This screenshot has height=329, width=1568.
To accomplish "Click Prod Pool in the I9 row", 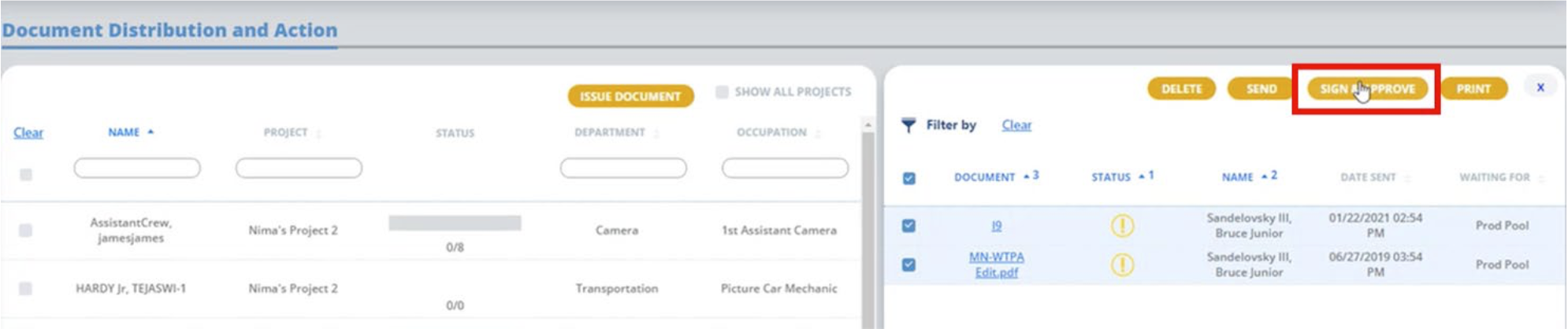I will click(1502, 225).
